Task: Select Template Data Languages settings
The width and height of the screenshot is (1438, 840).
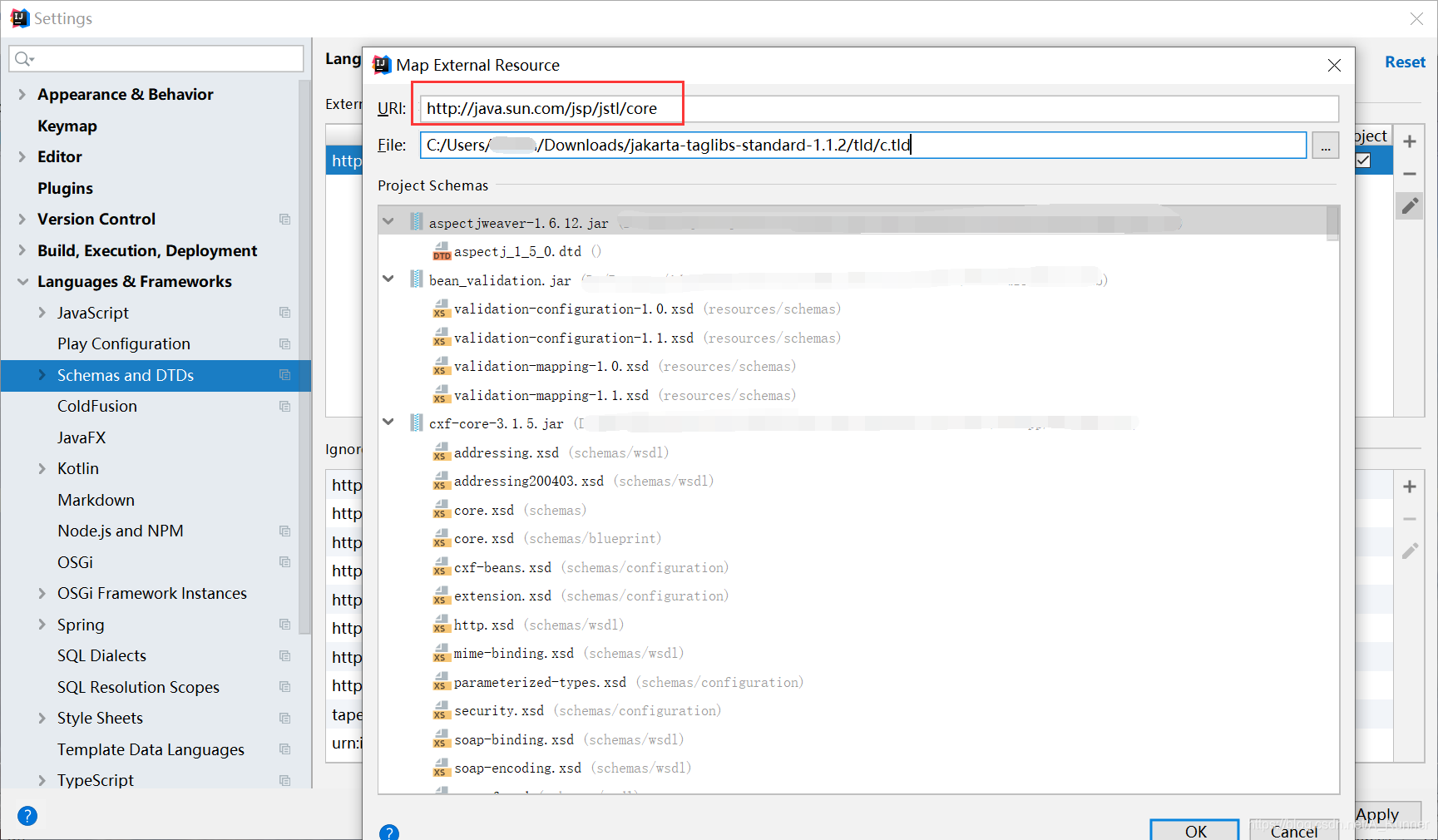Action: pyautogui.click(x=151, y=749)
